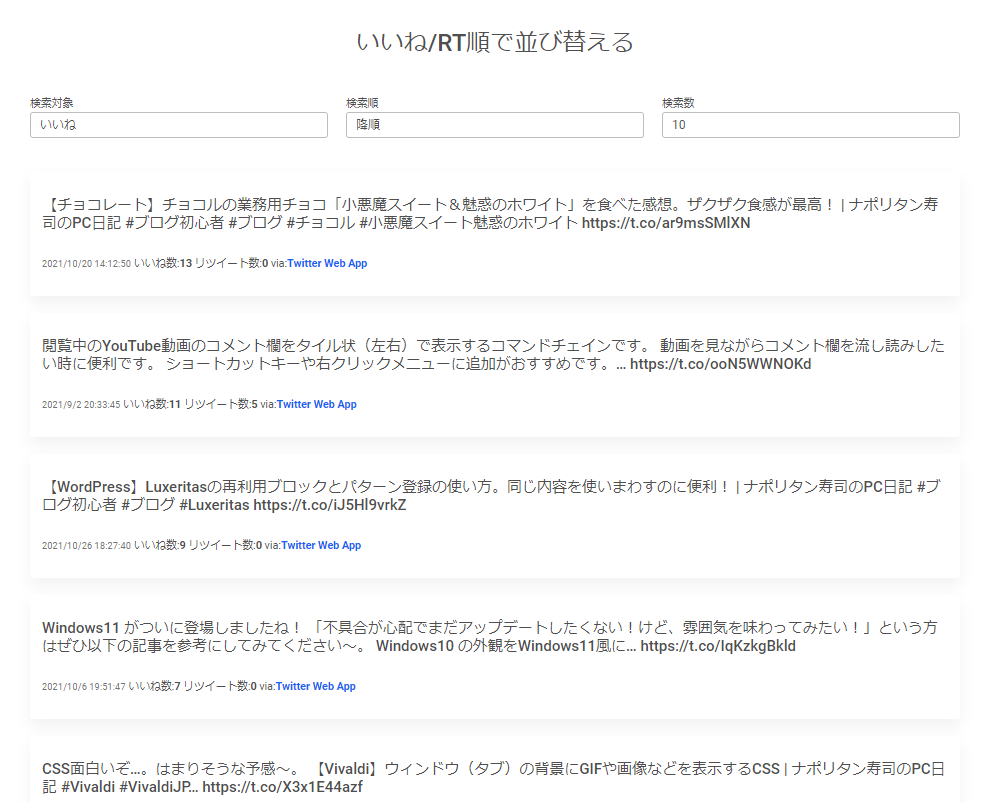Open Twitter Web App link in Windows11 tweet

click(x=315, y=686)
